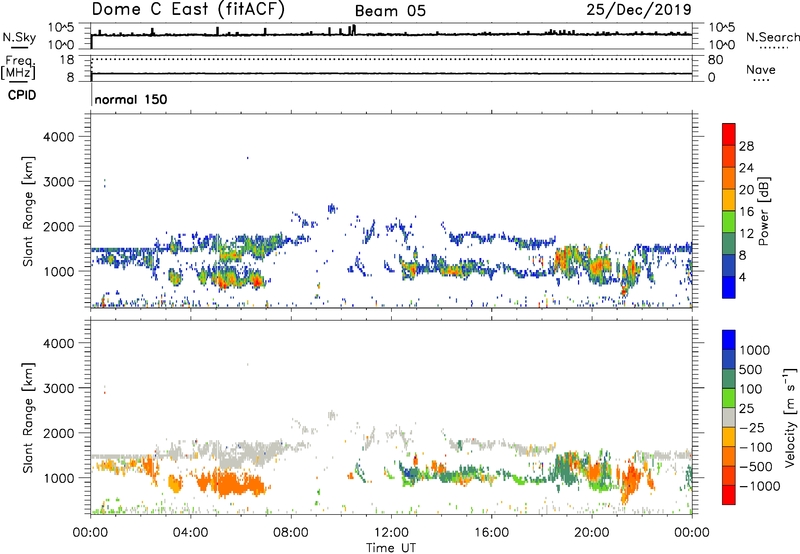Click the "4" label on the Power colorbar

click(743, 277)
